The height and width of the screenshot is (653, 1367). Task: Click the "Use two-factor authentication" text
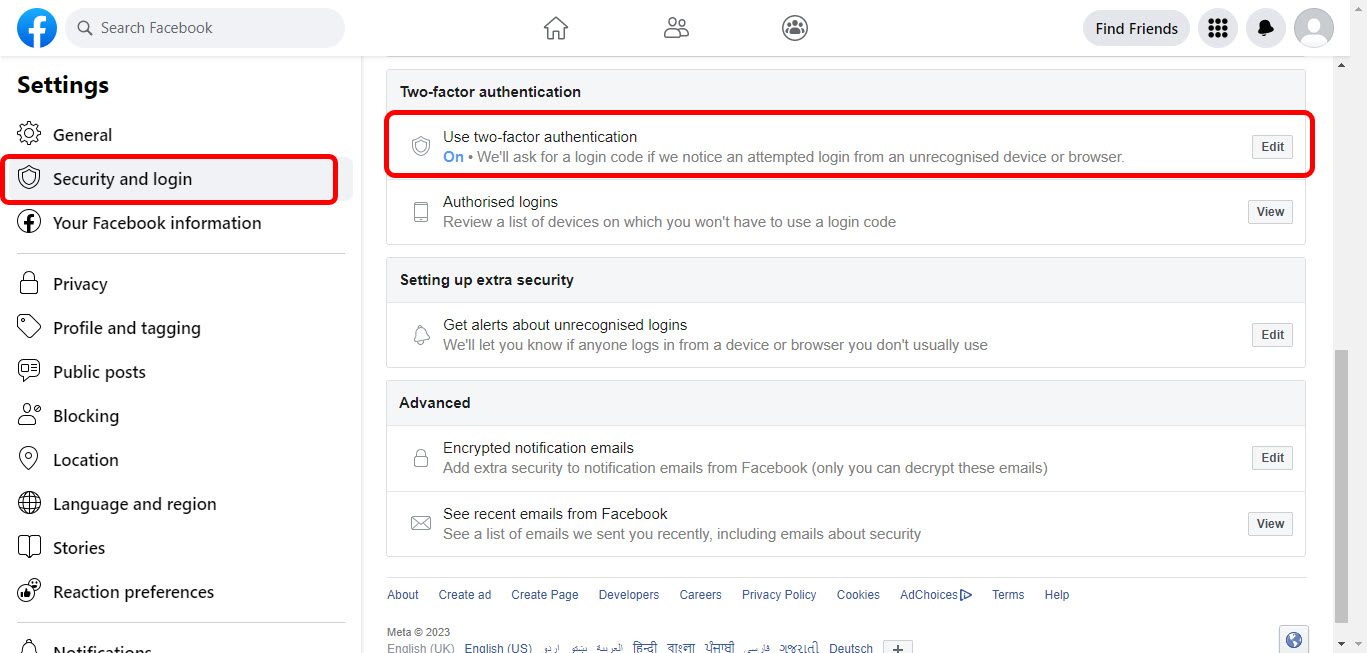[x=540, y=137]
